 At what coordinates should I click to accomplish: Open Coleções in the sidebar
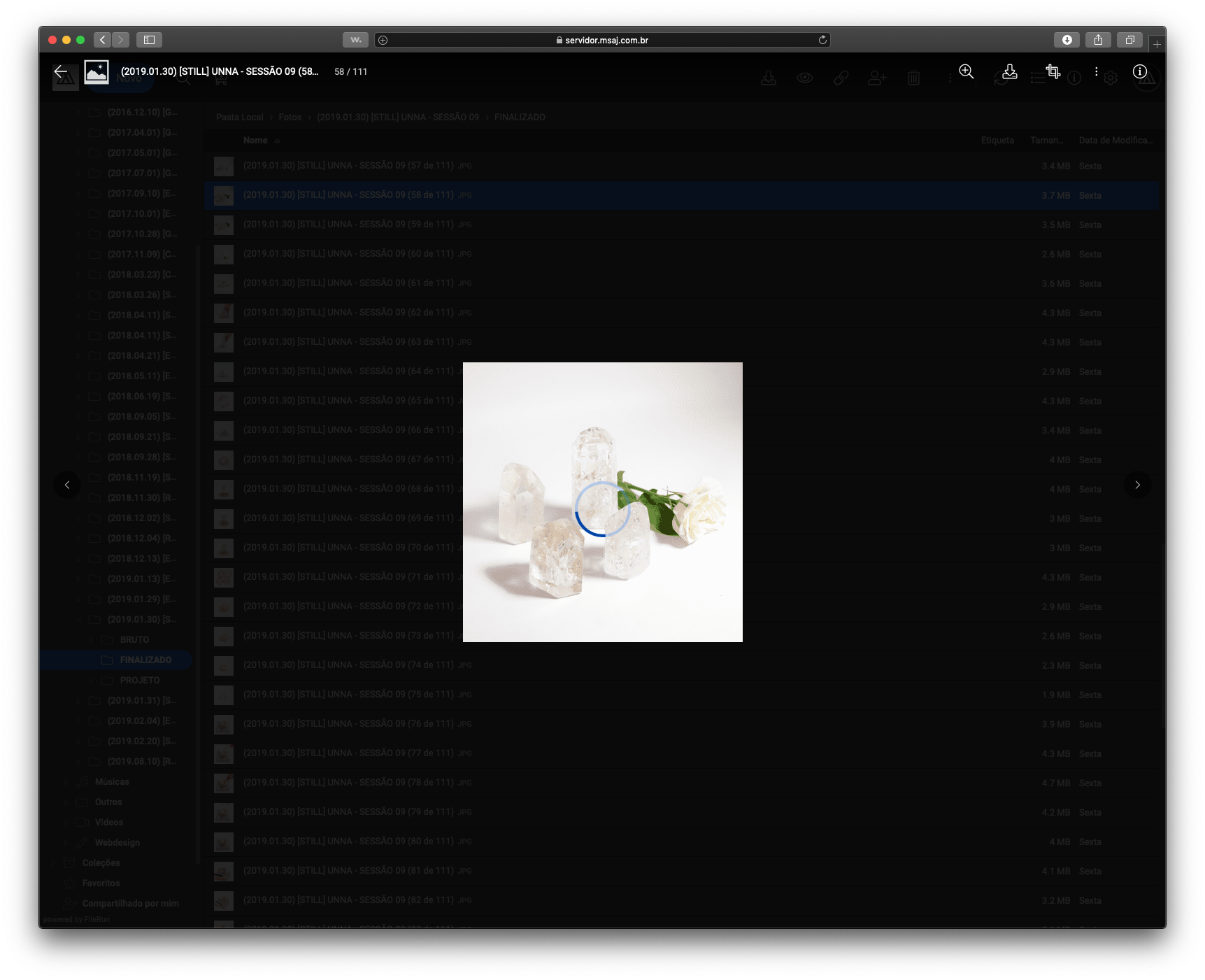(x=101, y=863)
